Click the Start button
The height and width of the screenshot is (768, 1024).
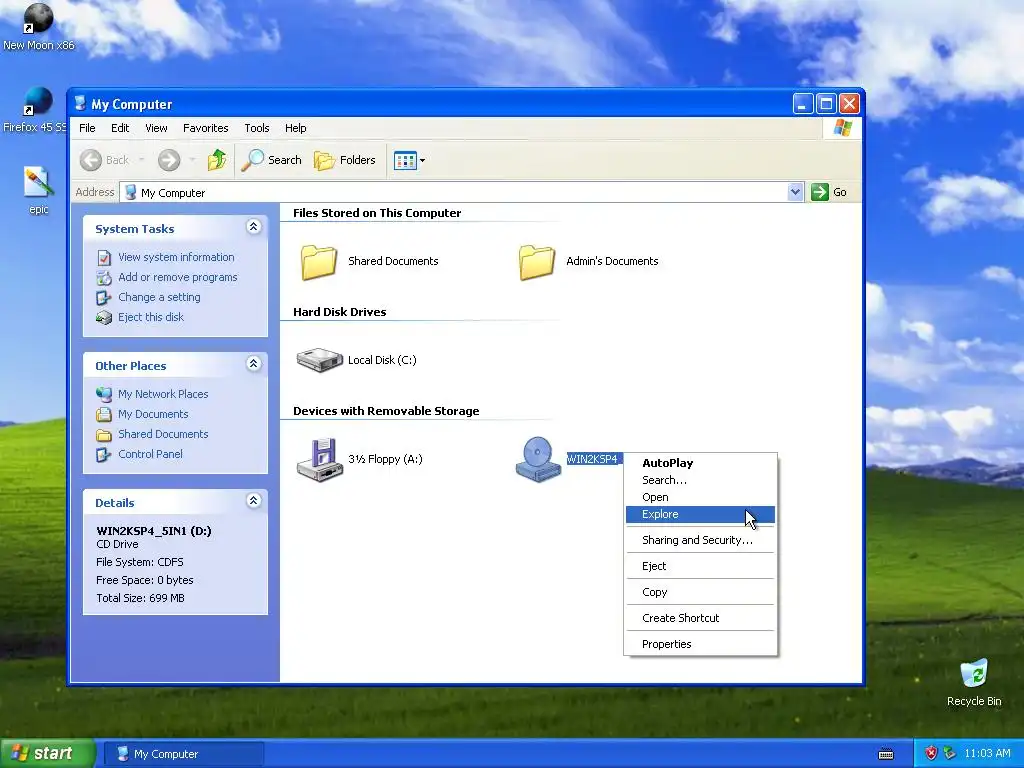point(48,754)
